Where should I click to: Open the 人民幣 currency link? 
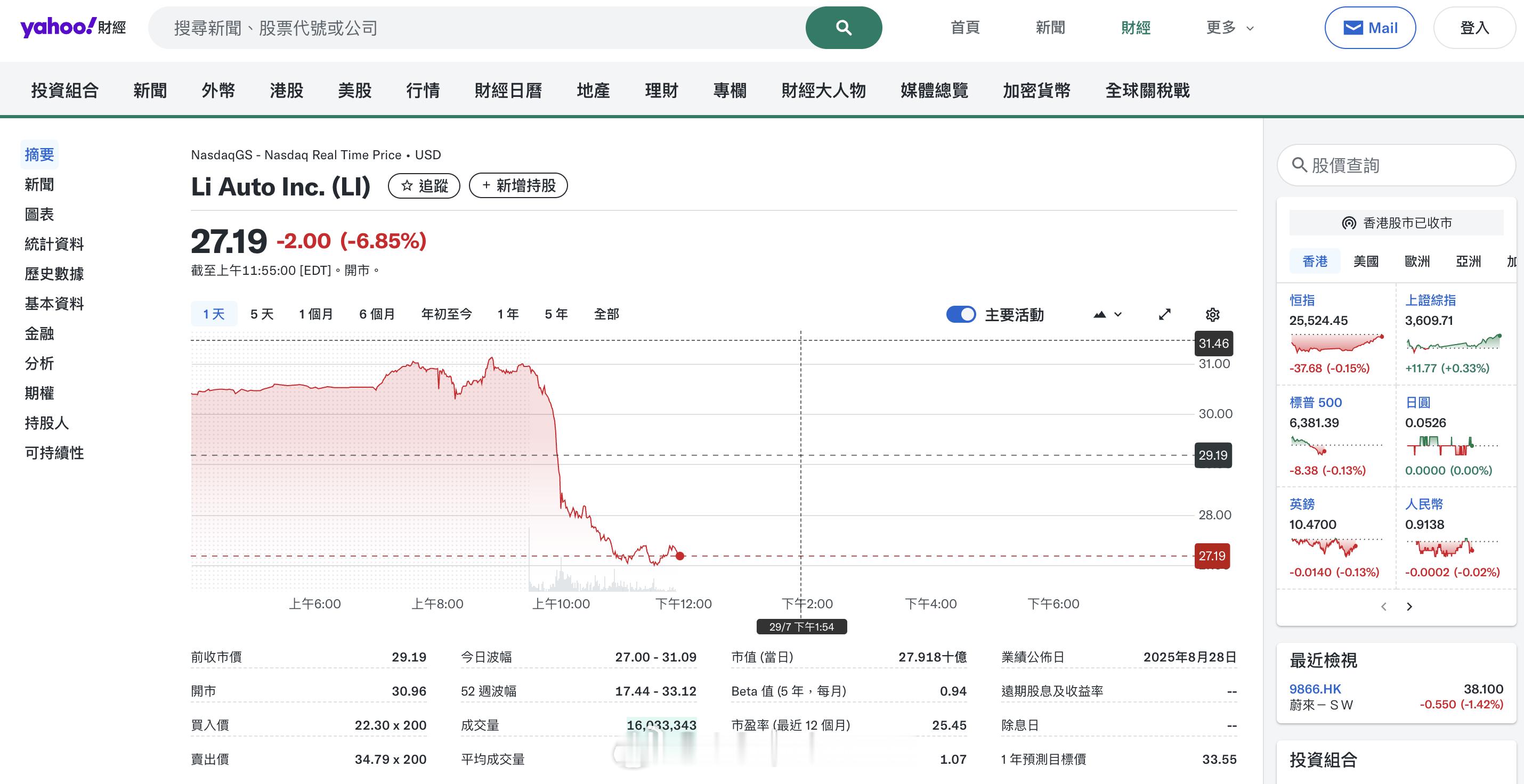(x=1424, y=504)
